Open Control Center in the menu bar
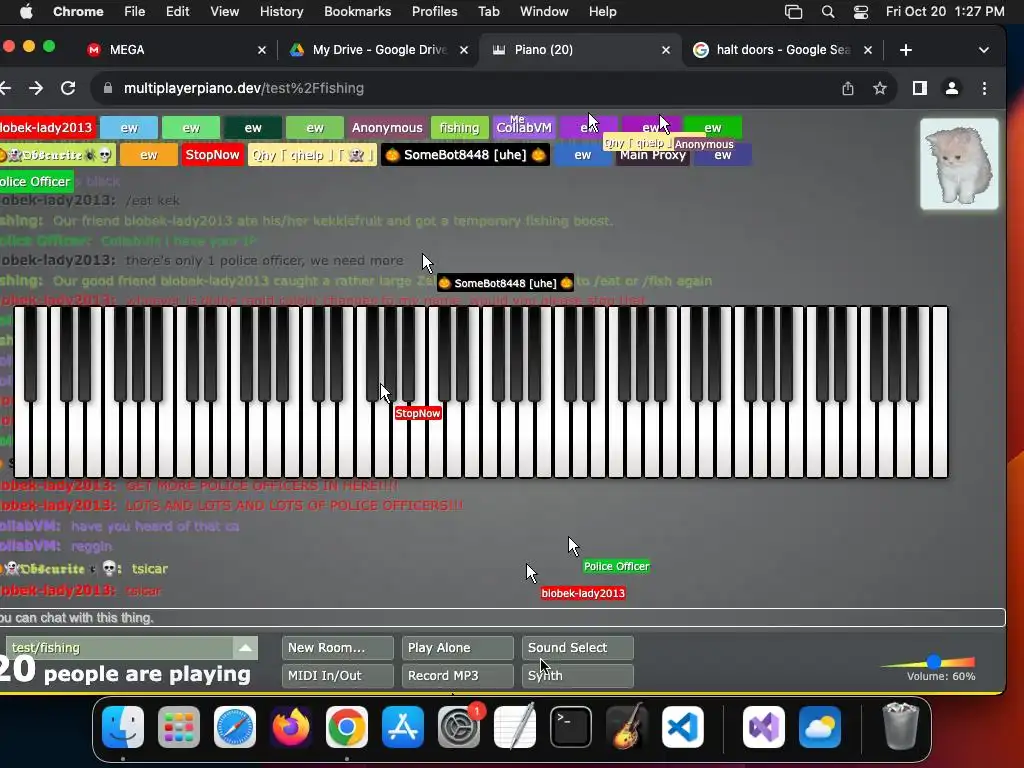Image resolution: width=1024 pixels, height=768 pixels. click(x=861, y=12)
